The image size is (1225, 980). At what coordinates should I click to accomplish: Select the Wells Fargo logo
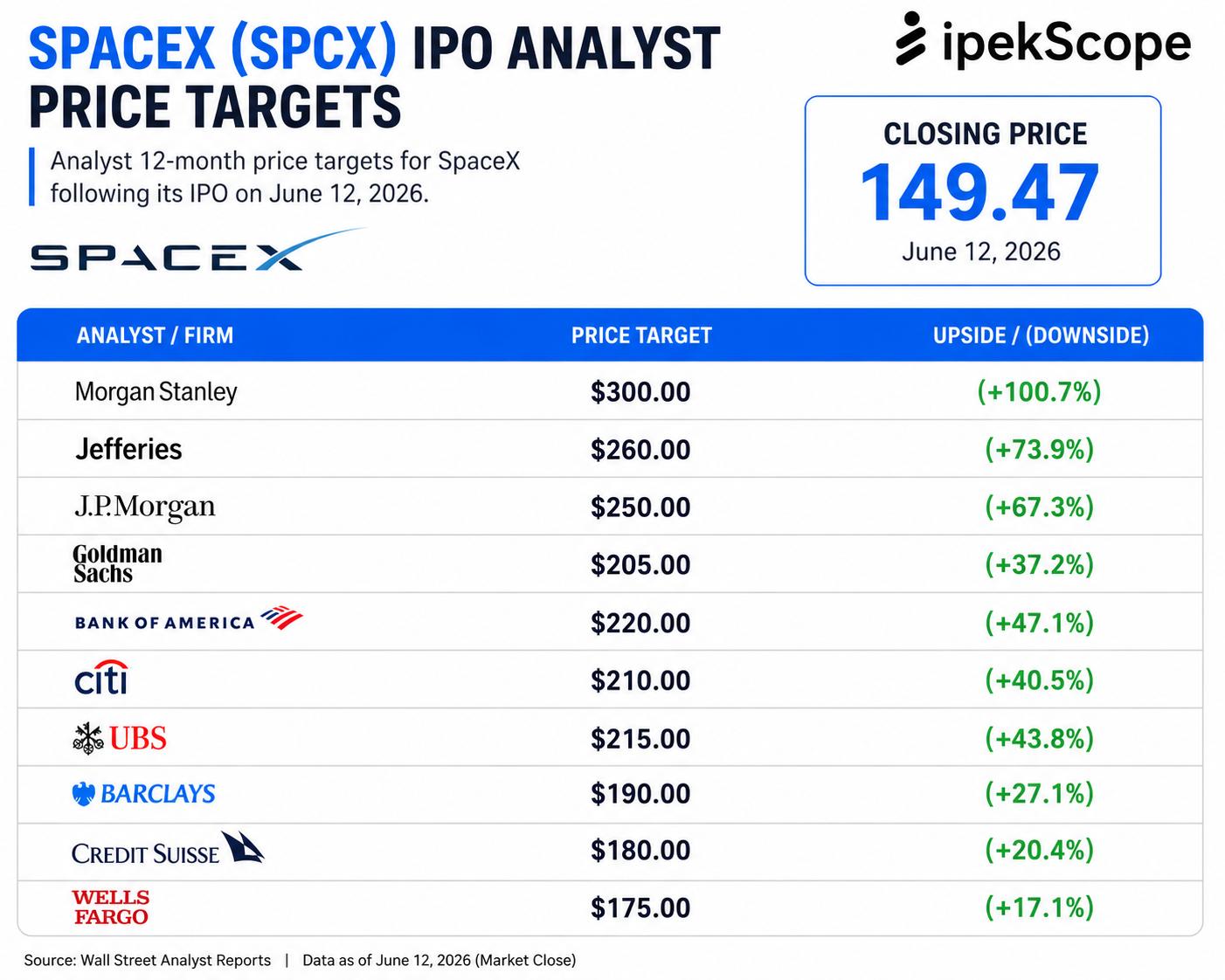111,907
